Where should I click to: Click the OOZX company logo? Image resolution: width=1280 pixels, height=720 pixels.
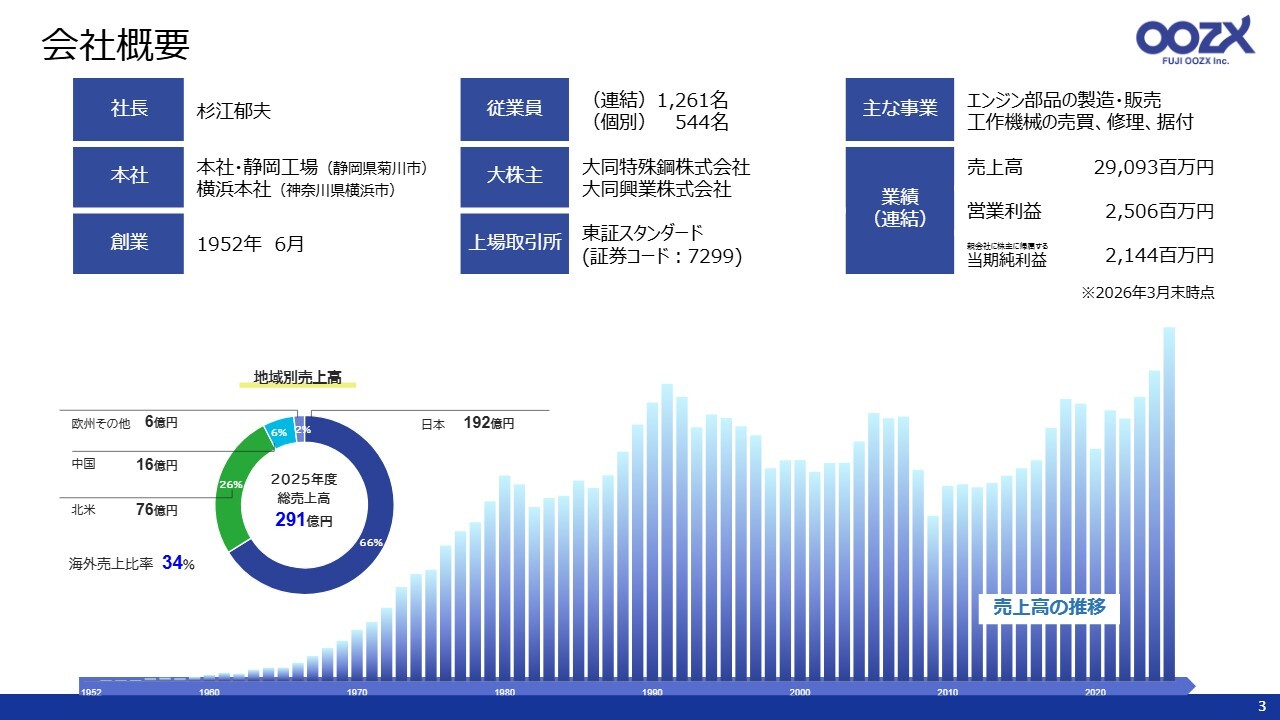pyautogui.click(x=1194, y=41)
